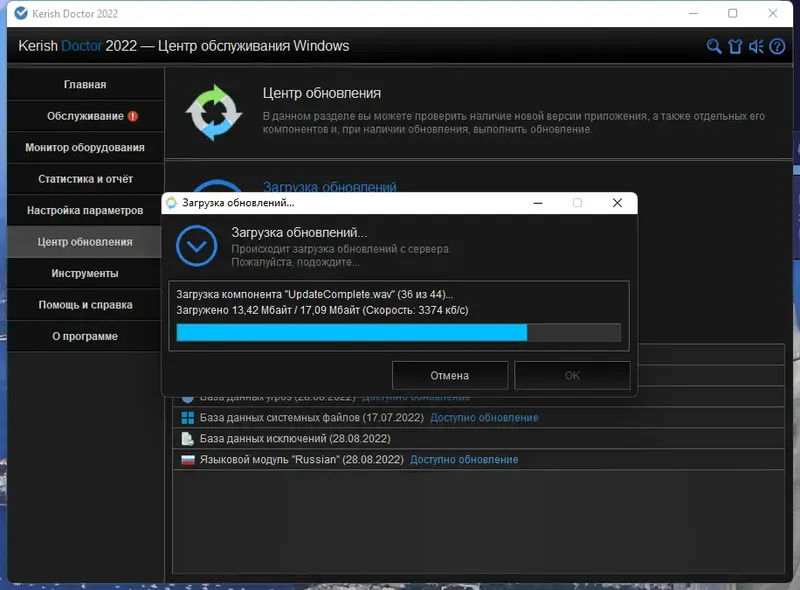Open Помощь и справка section
This screenshot has width=800, height=590.
(x=85, y=305)
